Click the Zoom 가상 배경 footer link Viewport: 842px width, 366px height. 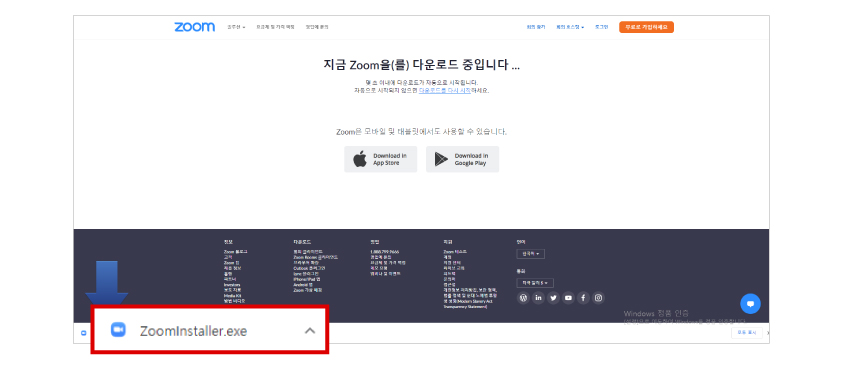(x=308, y=290)
